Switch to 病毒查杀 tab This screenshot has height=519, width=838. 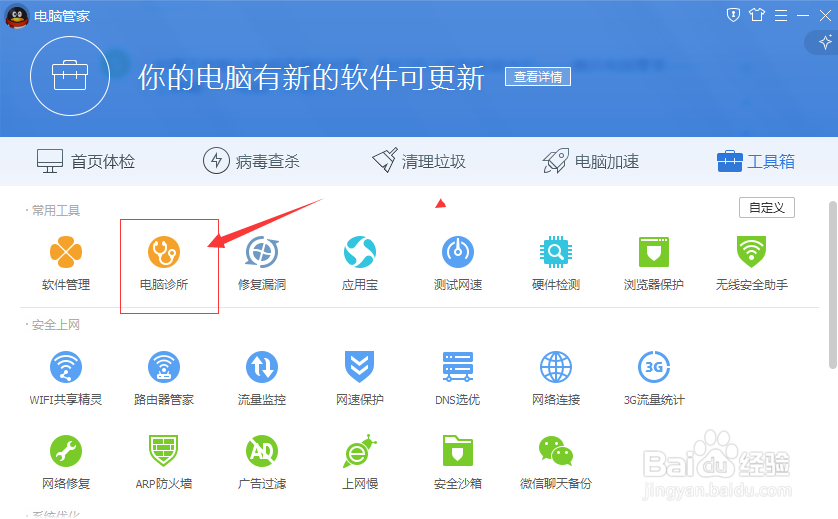pyautogui.click(x=251, y=161)
